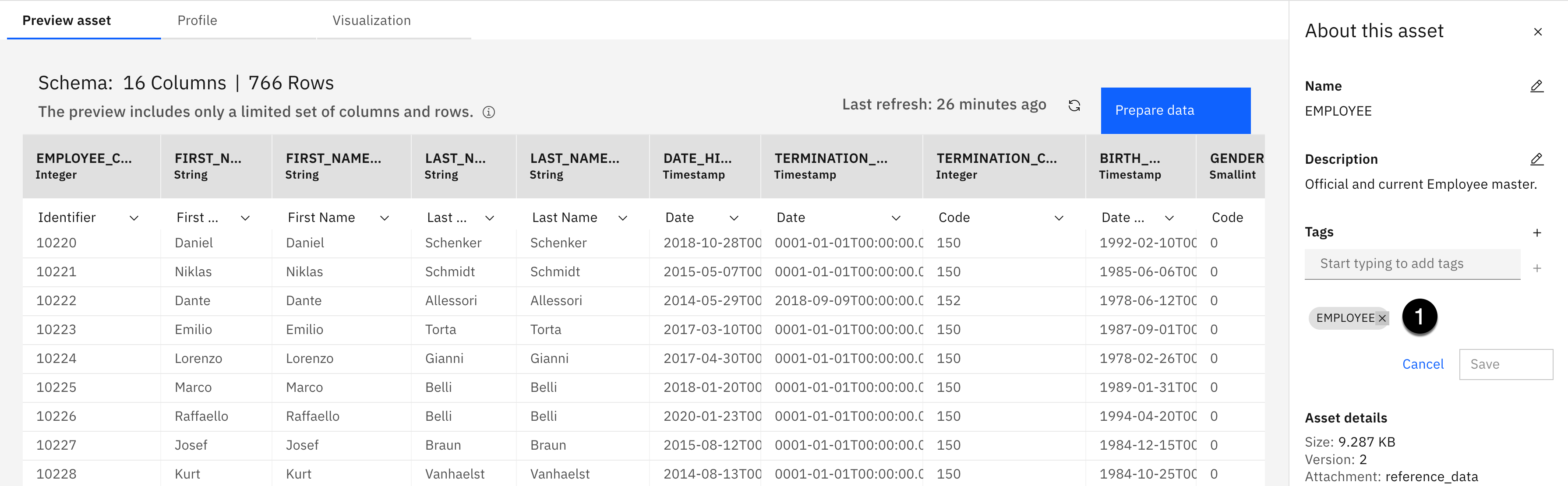Switch to the Profile tab
Viewport: 1568px width, 486px height.
197,21
